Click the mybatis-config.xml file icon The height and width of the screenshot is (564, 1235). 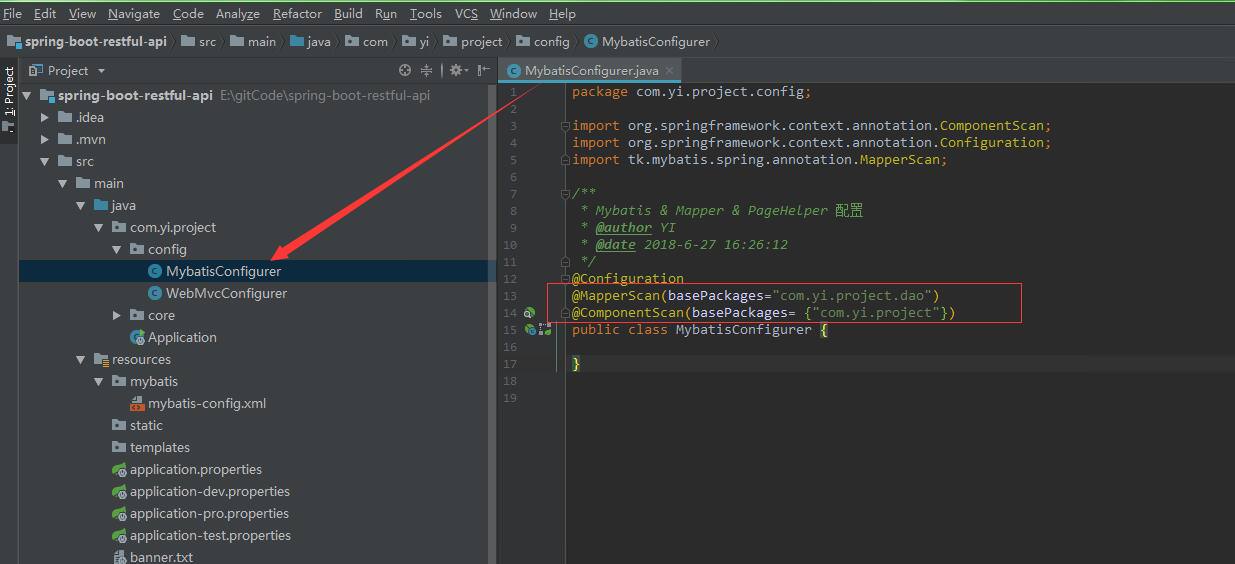(139, 403)
